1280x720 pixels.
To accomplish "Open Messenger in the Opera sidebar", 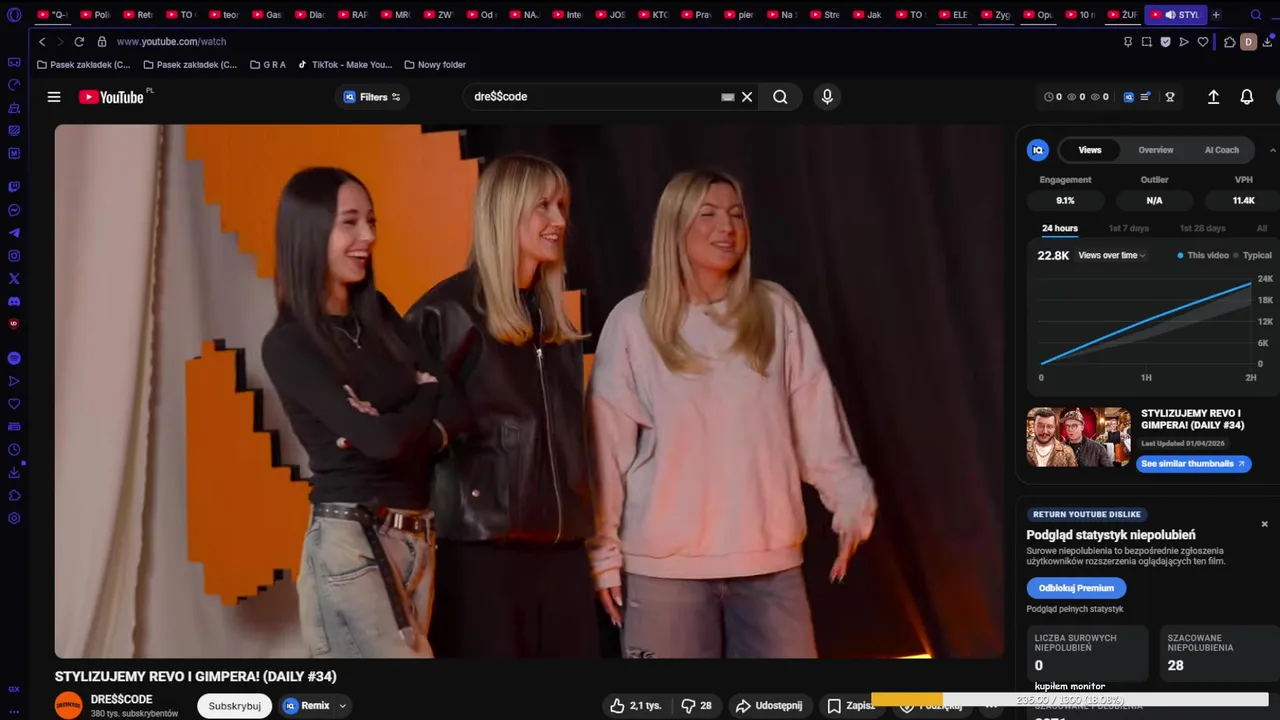I will [x=14, y=210].
